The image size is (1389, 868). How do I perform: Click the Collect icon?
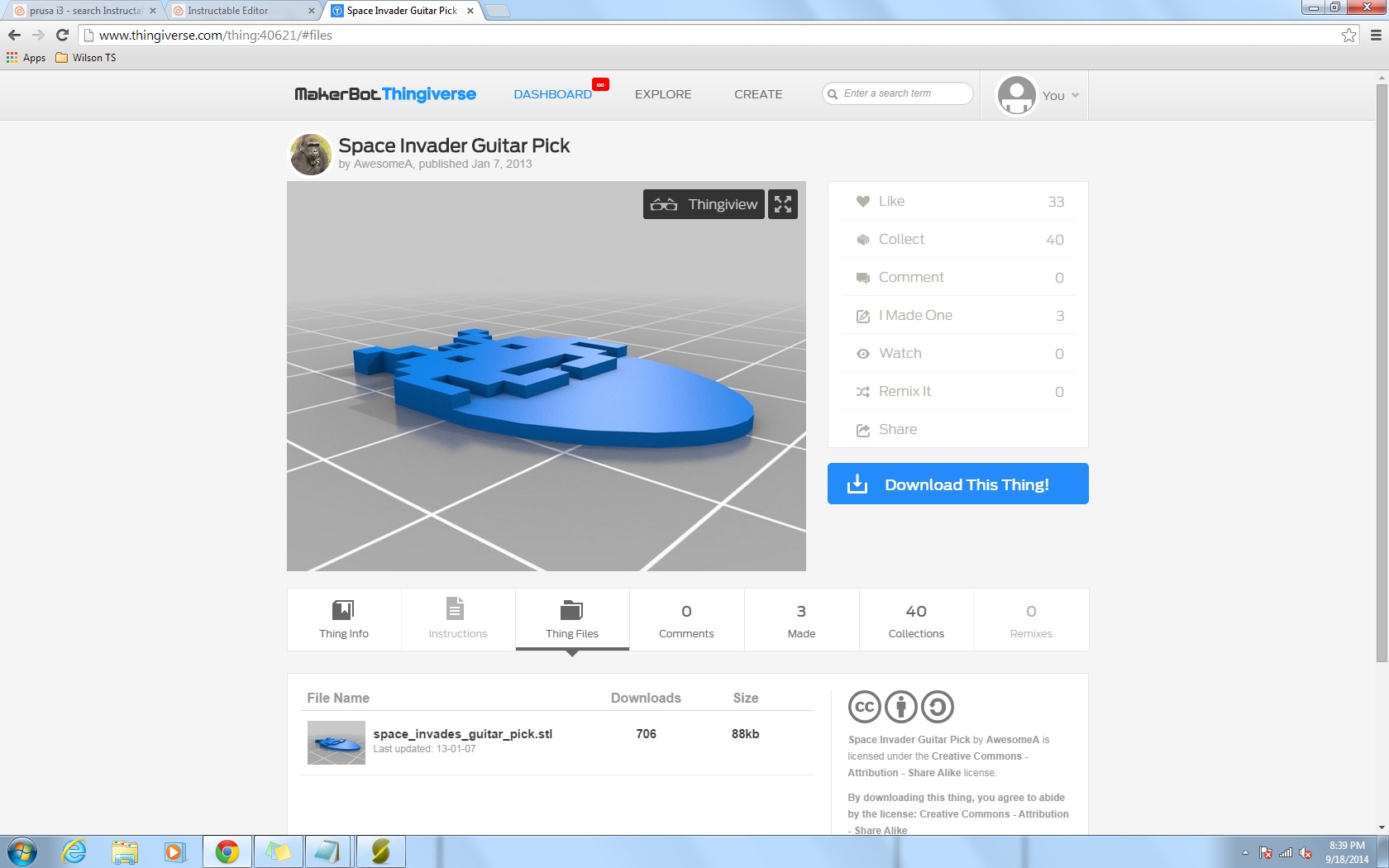point(862,240)
